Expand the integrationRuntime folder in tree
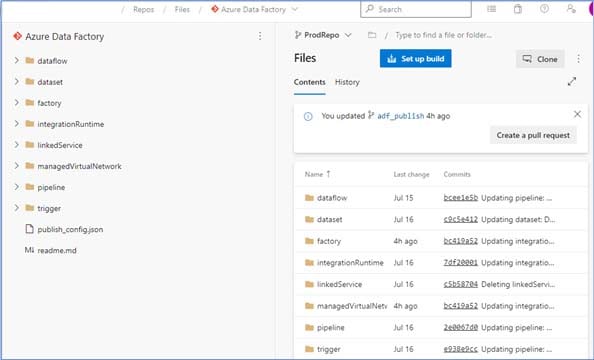Viewport: 594px width, 360px height. click(x=16, y=124)
